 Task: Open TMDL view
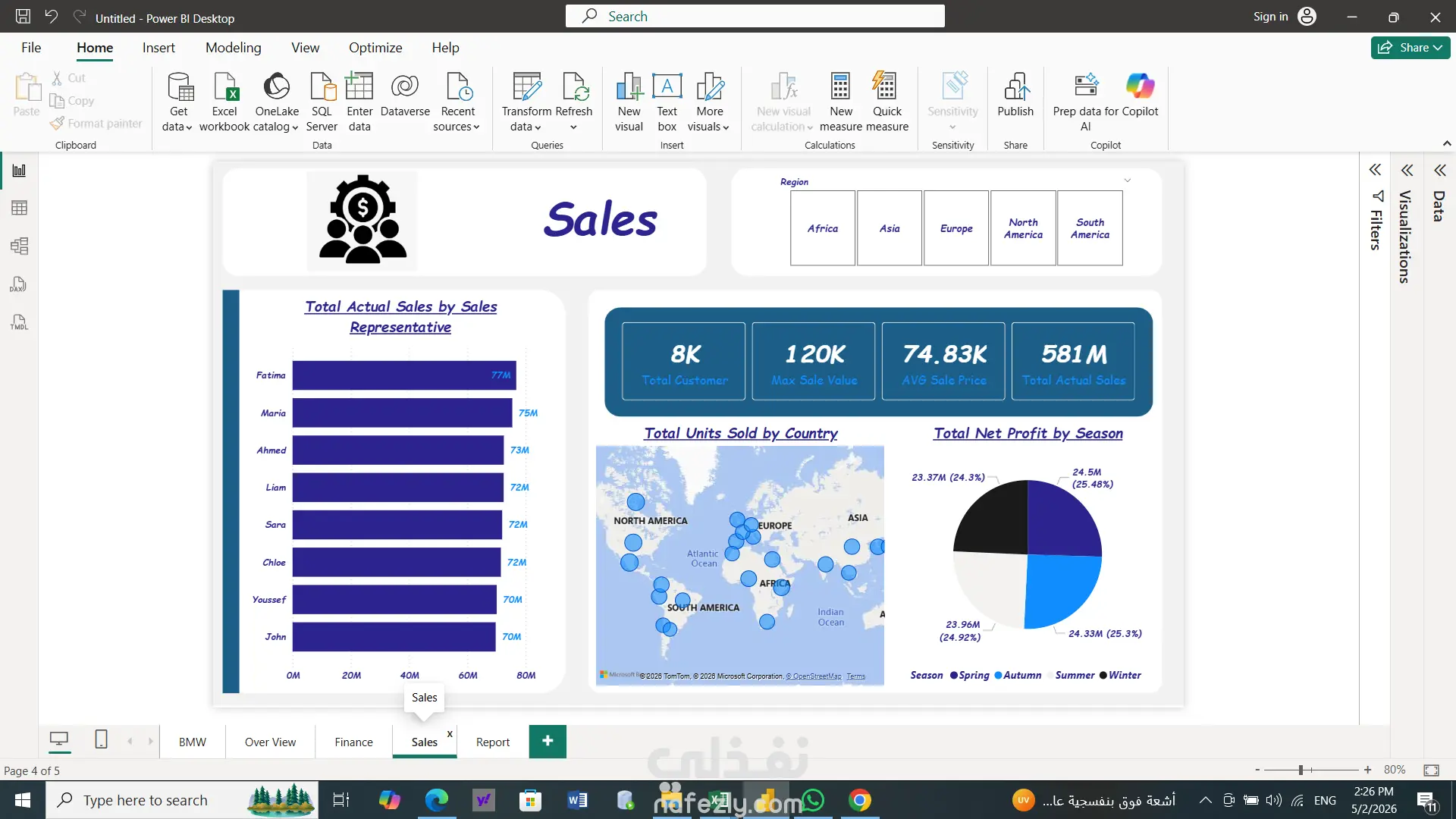click(x=19, y=322)
